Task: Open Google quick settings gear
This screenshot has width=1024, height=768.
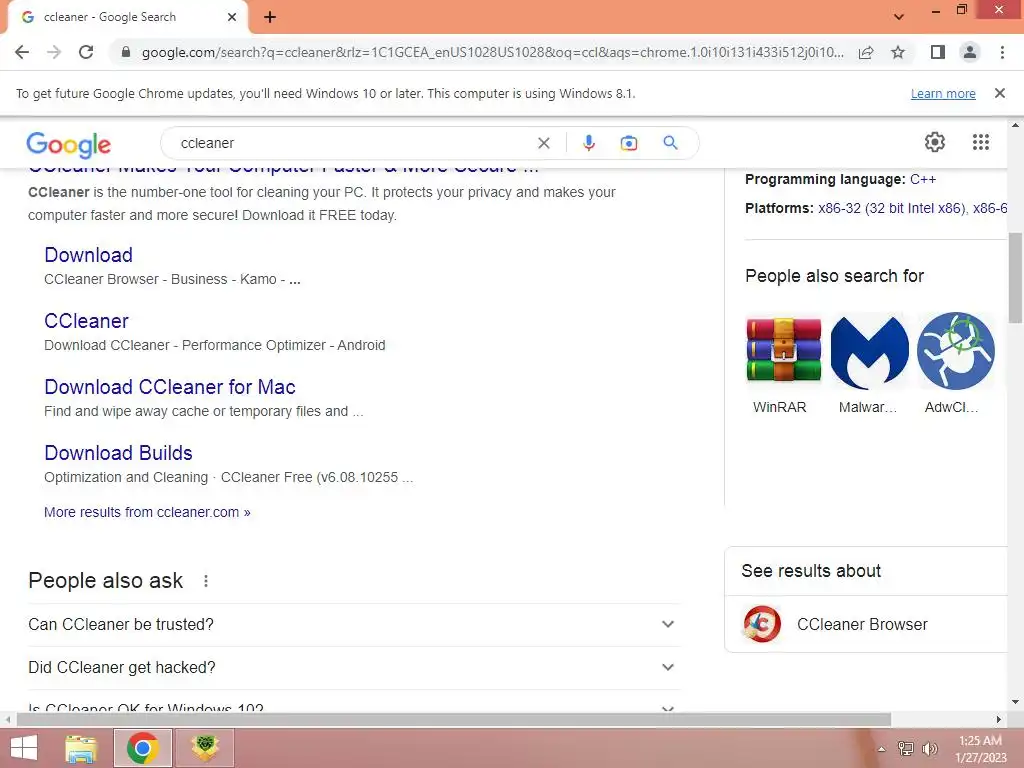Action: click(935, 142)
